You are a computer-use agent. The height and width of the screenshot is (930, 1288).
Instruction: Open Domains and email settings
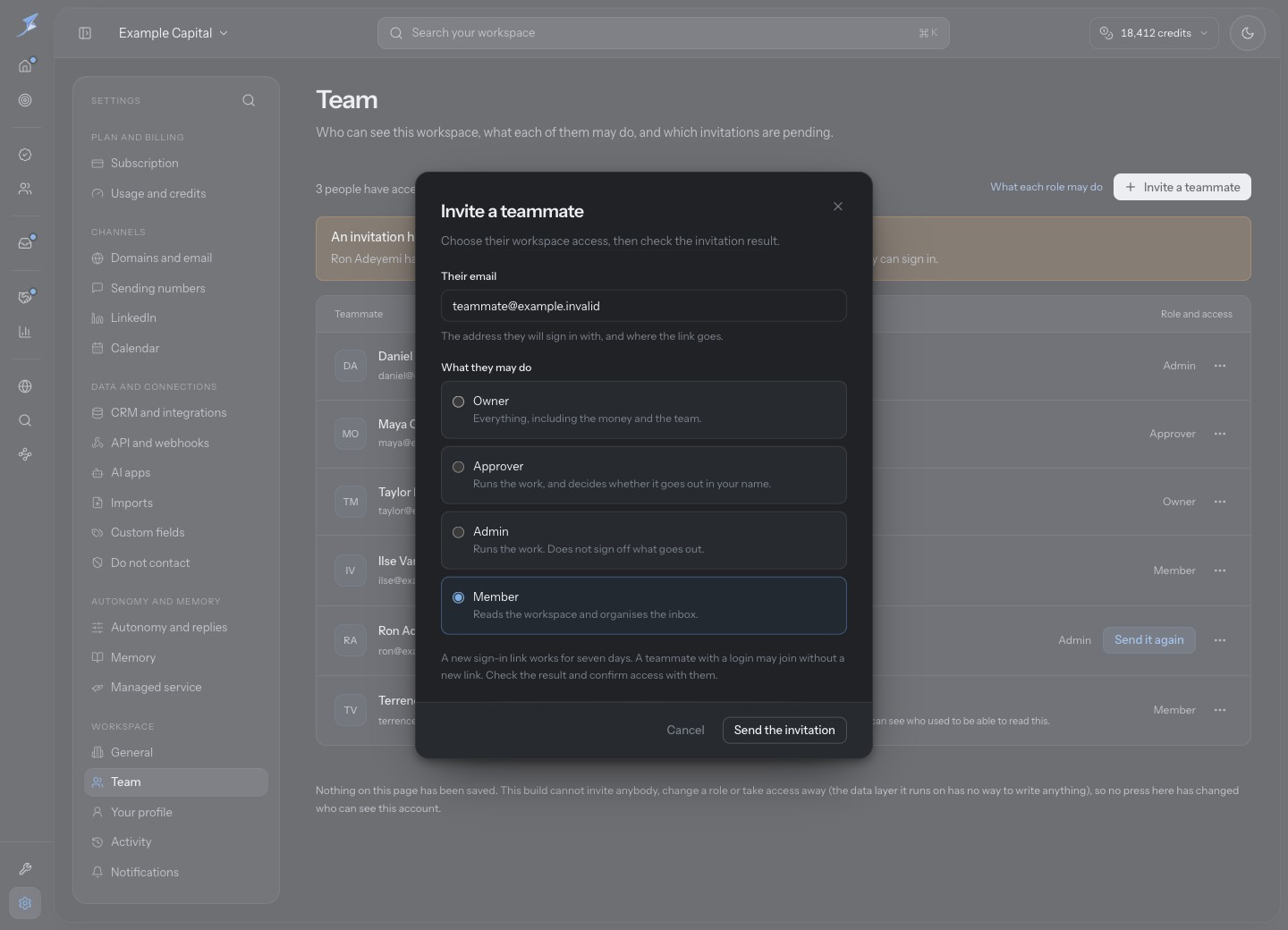coord(175,258)
